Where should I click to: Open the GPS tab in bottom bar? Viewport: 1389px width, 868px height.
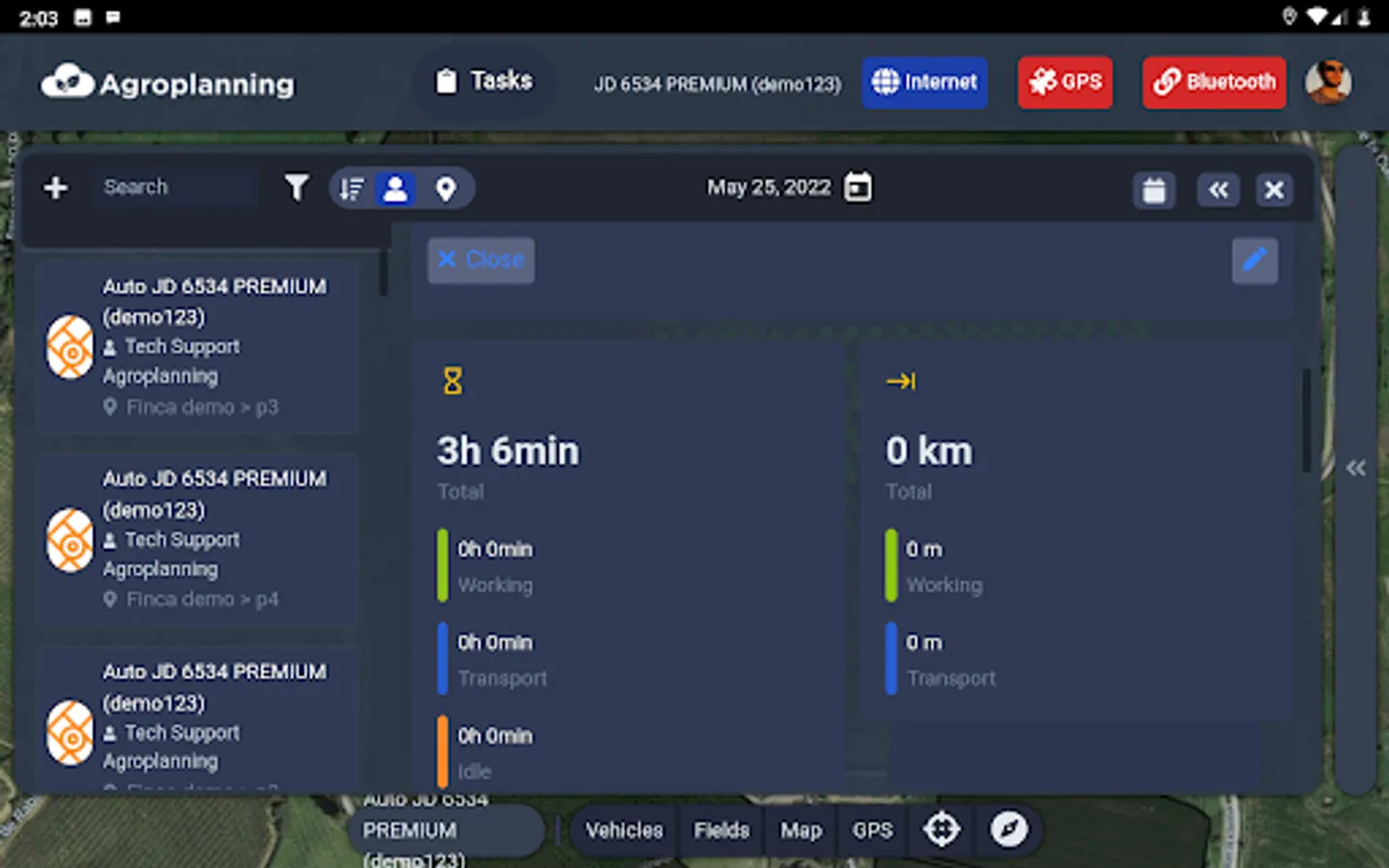point(872,830)
